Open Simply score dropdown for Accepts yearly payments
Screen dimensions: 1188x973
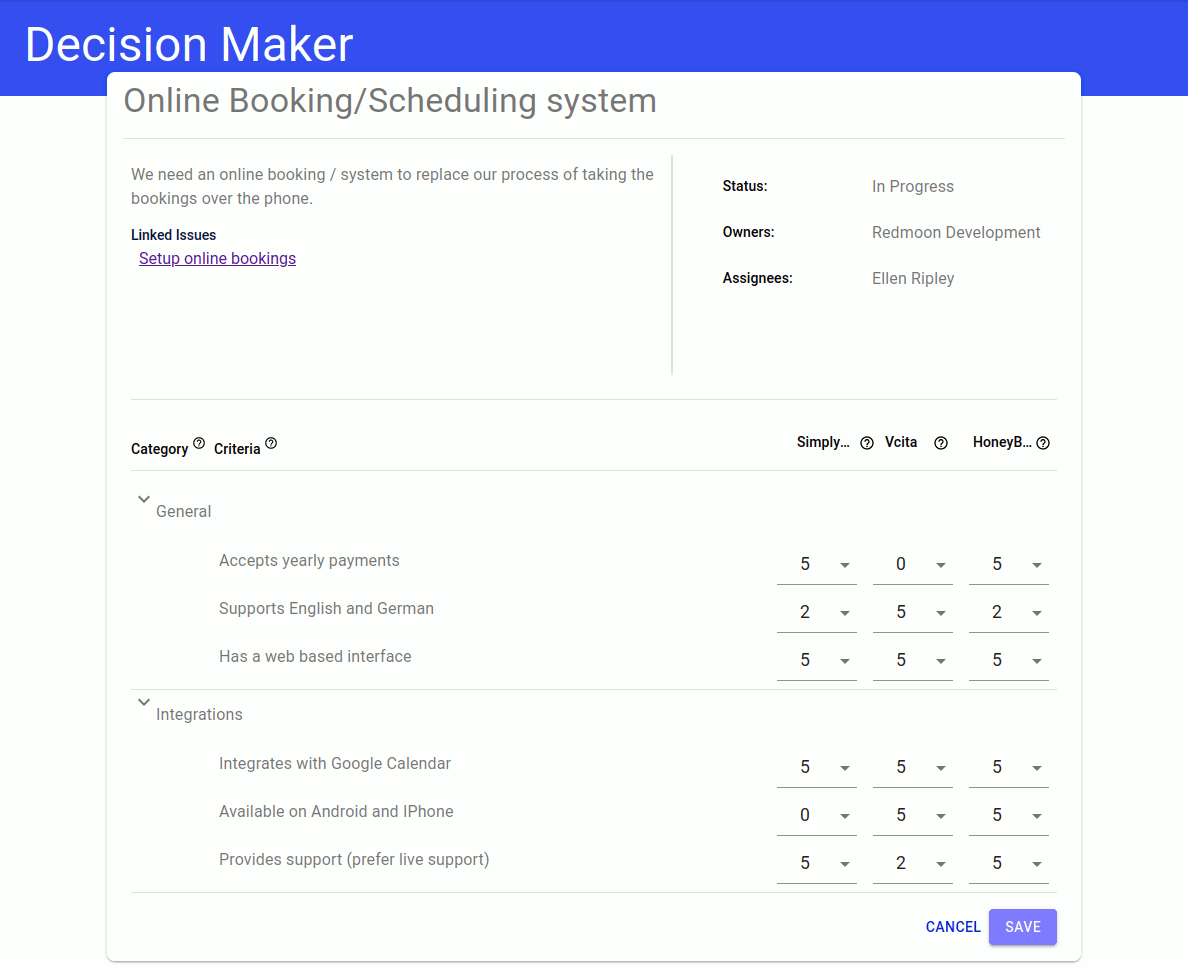[x=816, y=565]
